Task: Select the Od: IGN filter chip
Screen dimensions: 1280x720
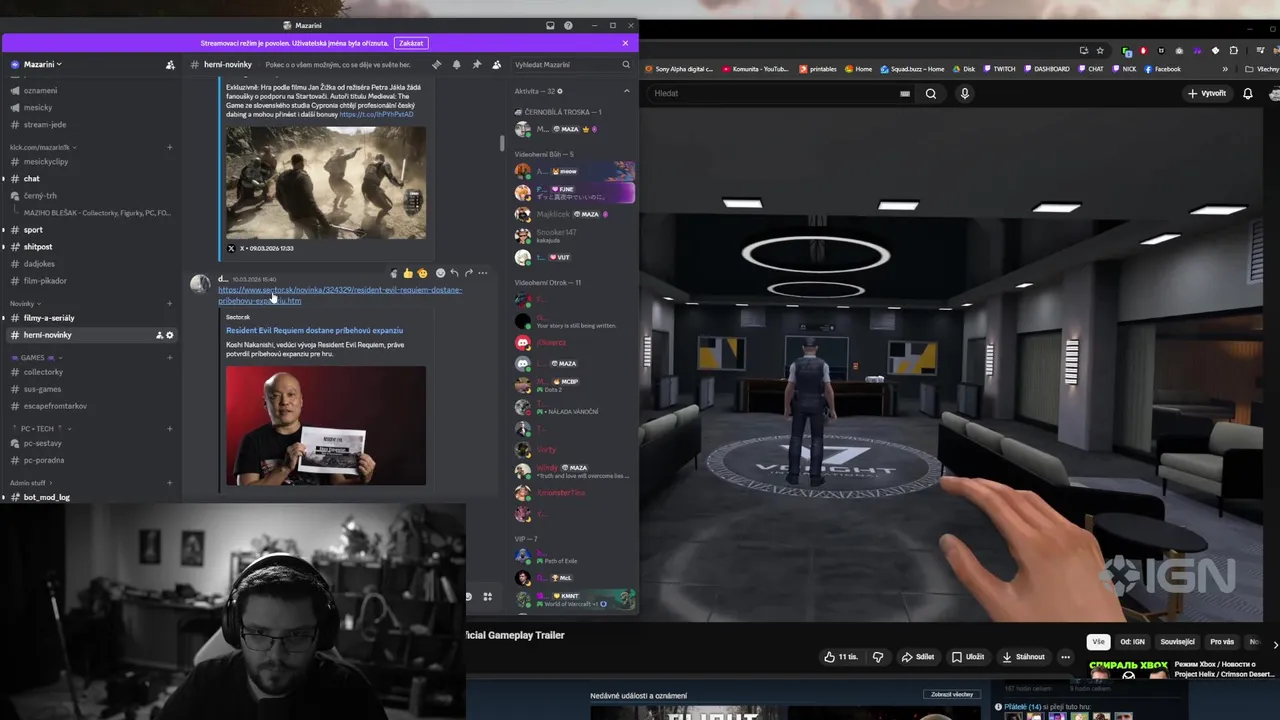Action: [1132, 642]
